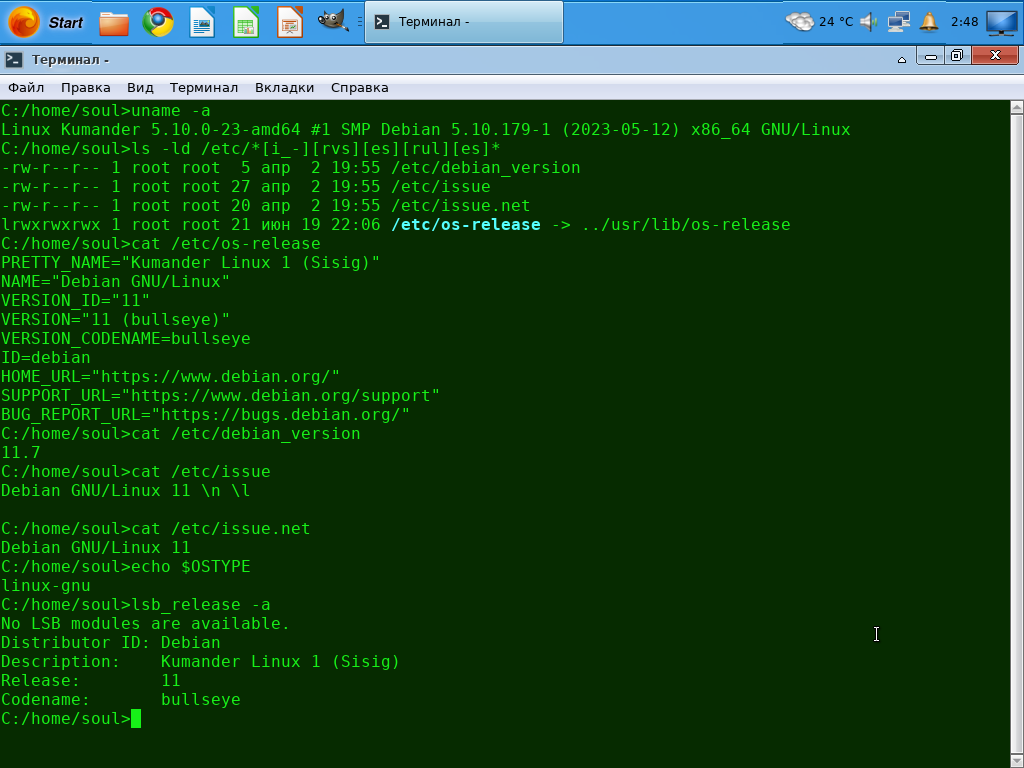Launch the Calc spreadsheet icon

coord(246,22)
